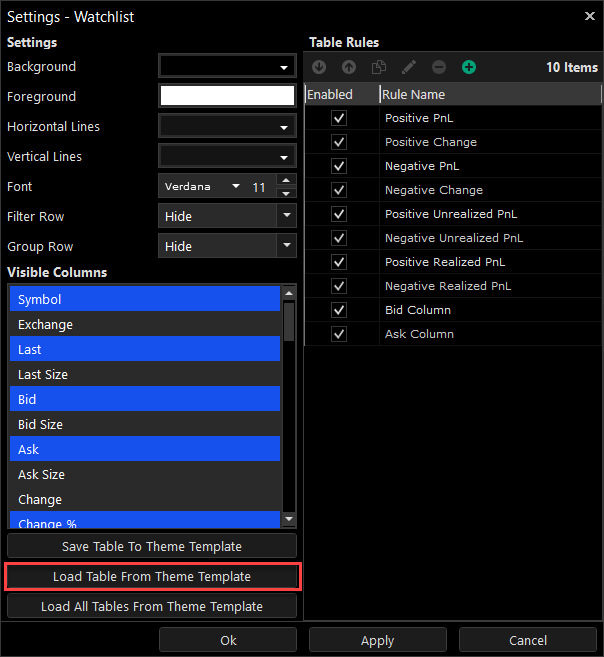Select the Ask Size column entry
This screenshot has width=604, height=657.
tap(145, 475)
